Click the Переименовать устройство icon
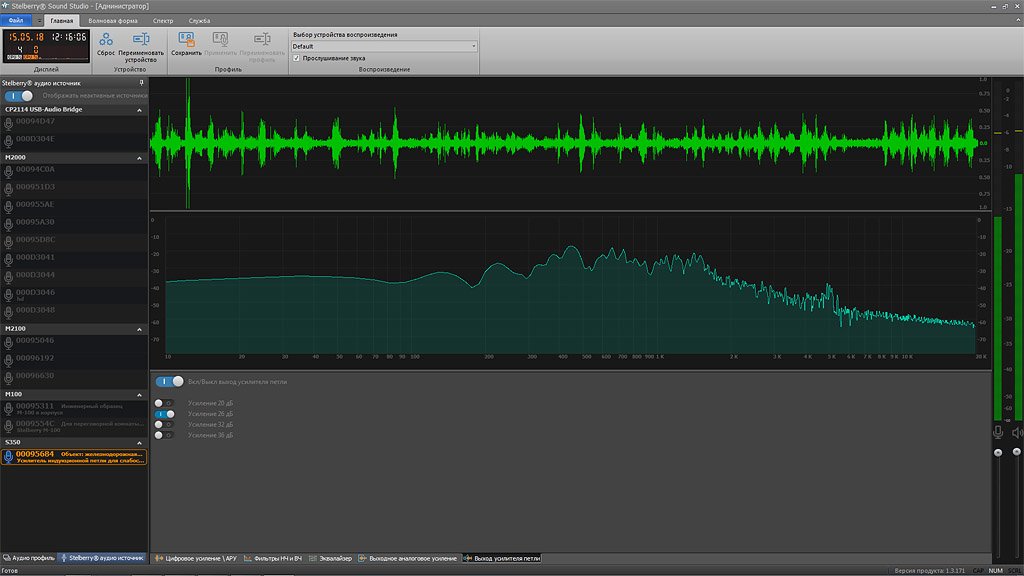Screen dimensions: 1024x576 pyautogui.click(x=141, y=38)
